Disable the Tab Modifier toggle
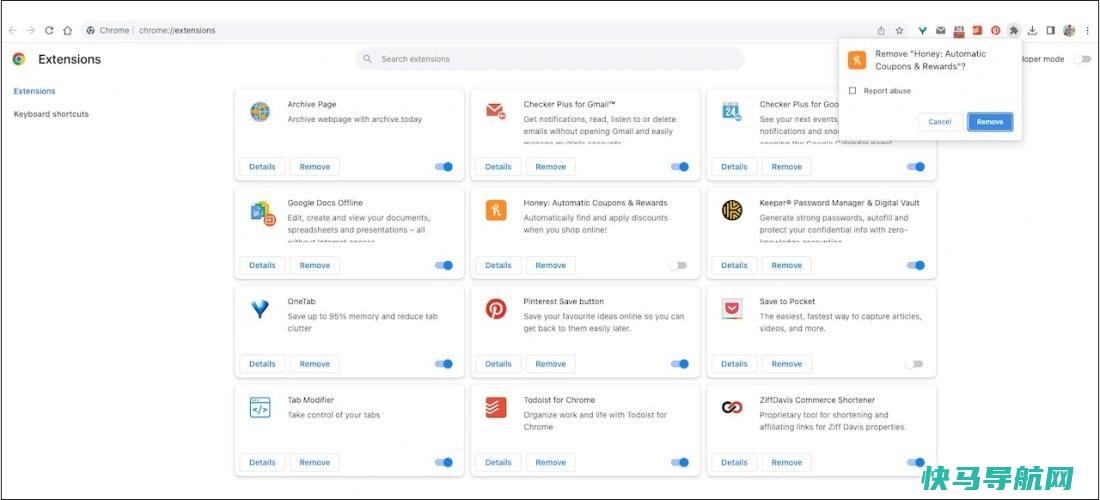The height and width of the screenshot is (500, 1100). (444, 462)
